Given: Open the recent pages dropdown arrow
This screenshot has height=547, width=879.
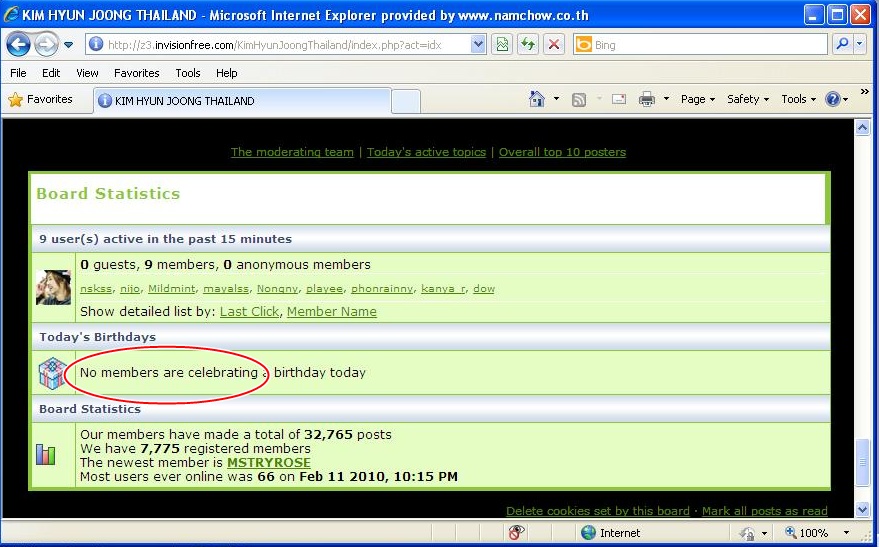Looking at the screenshot, I should click(68, 45).
